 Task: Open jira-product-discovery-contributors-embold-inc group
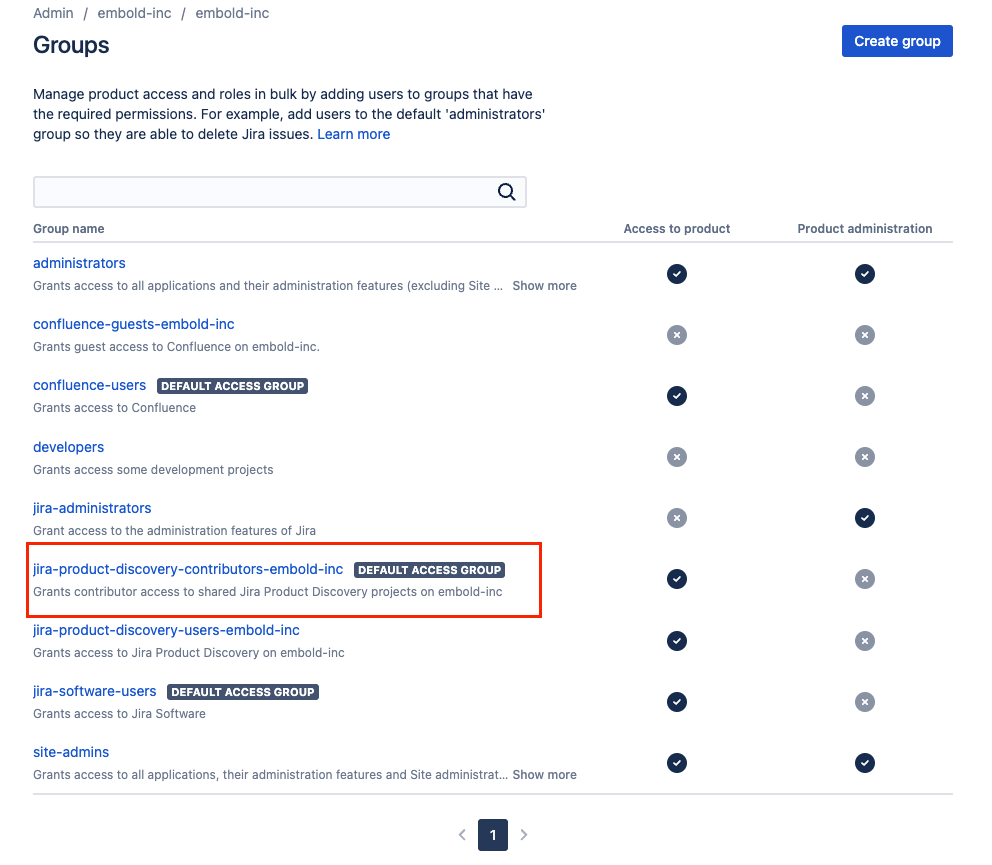pyautogui.click(x=188, y=569)
